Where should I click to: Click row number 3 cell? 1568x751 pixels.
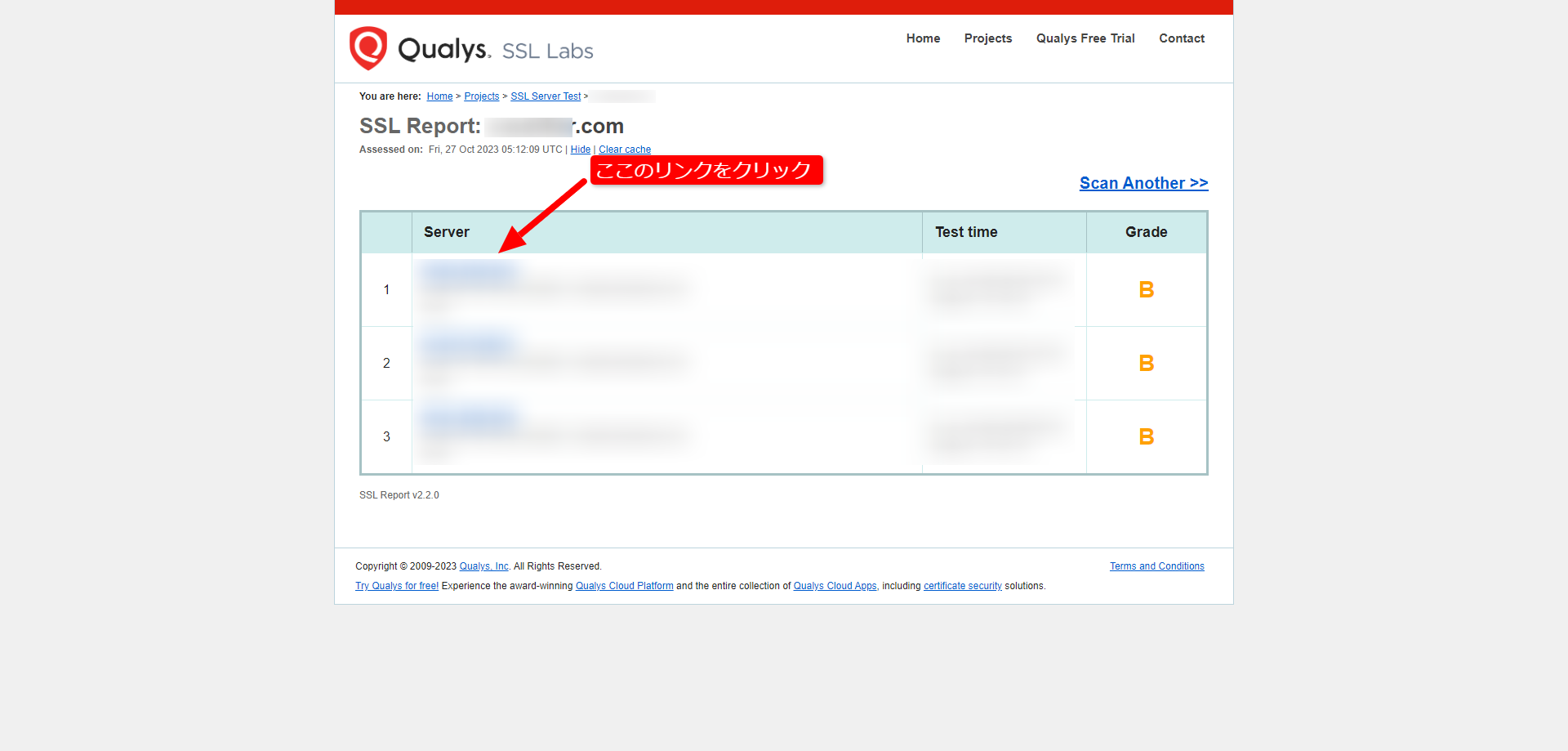pos(386,437)
